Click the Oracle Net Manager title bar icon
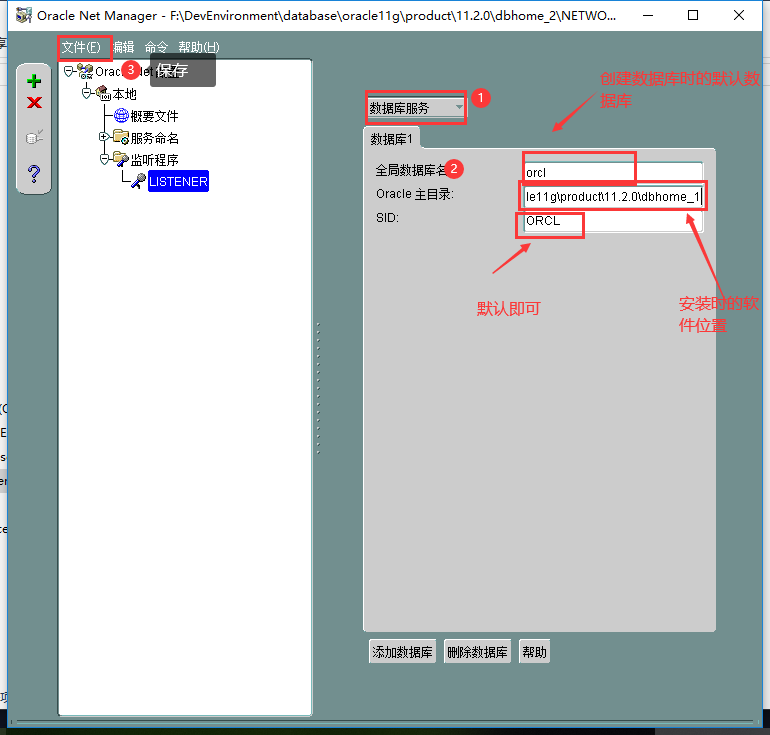770x735 pixels. click(23, 16)
